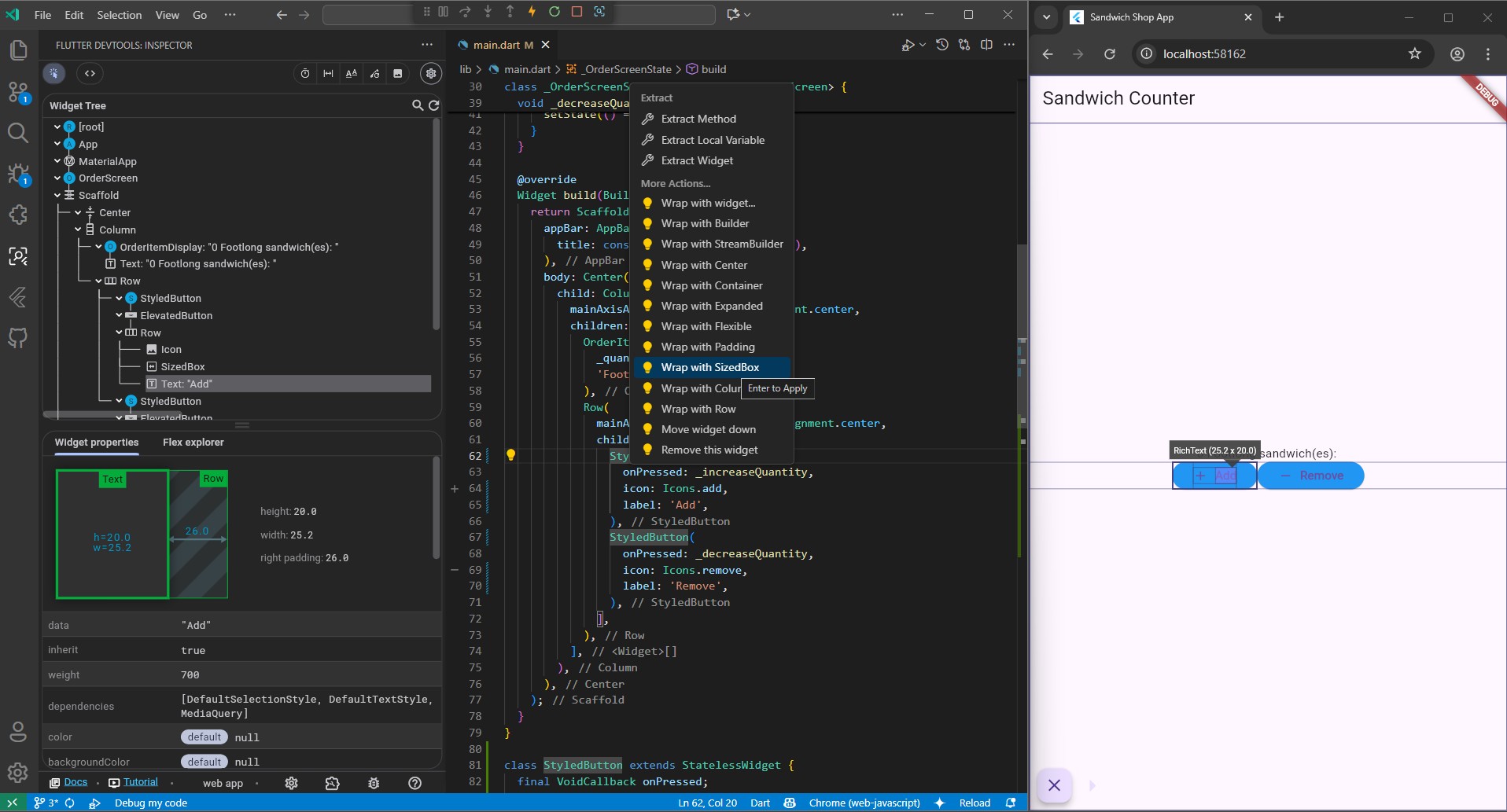The height and width of the screenshot is (812, 1507).
Task: Toggle highlight oversized images overlay
Action: click(x=399, y=73)
